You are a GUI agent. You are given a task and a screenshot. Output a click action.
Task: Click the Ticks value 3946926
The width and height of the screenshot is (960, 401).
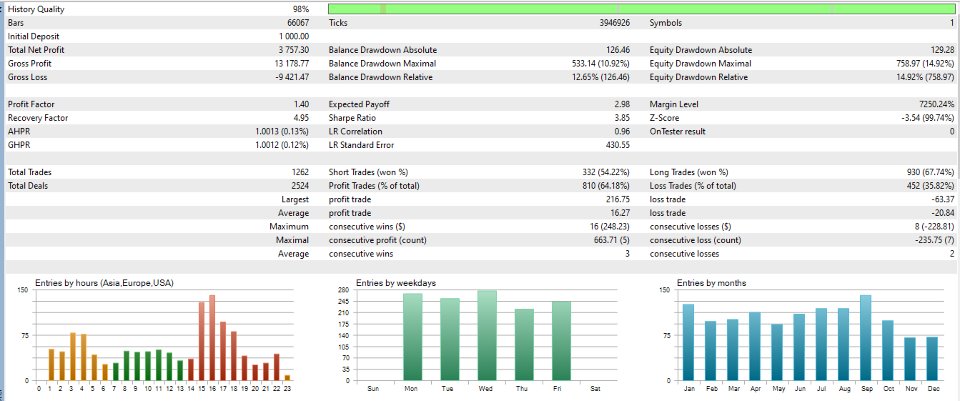pos(615,23)
